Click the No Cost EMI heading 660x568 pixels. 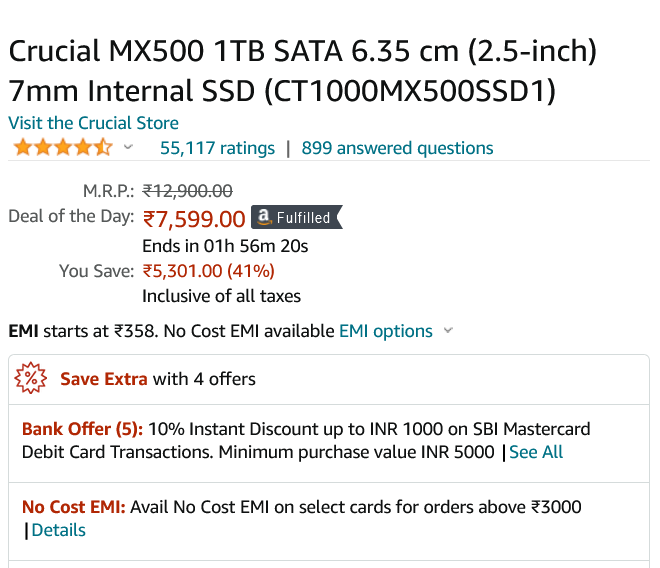coord(74,507)
